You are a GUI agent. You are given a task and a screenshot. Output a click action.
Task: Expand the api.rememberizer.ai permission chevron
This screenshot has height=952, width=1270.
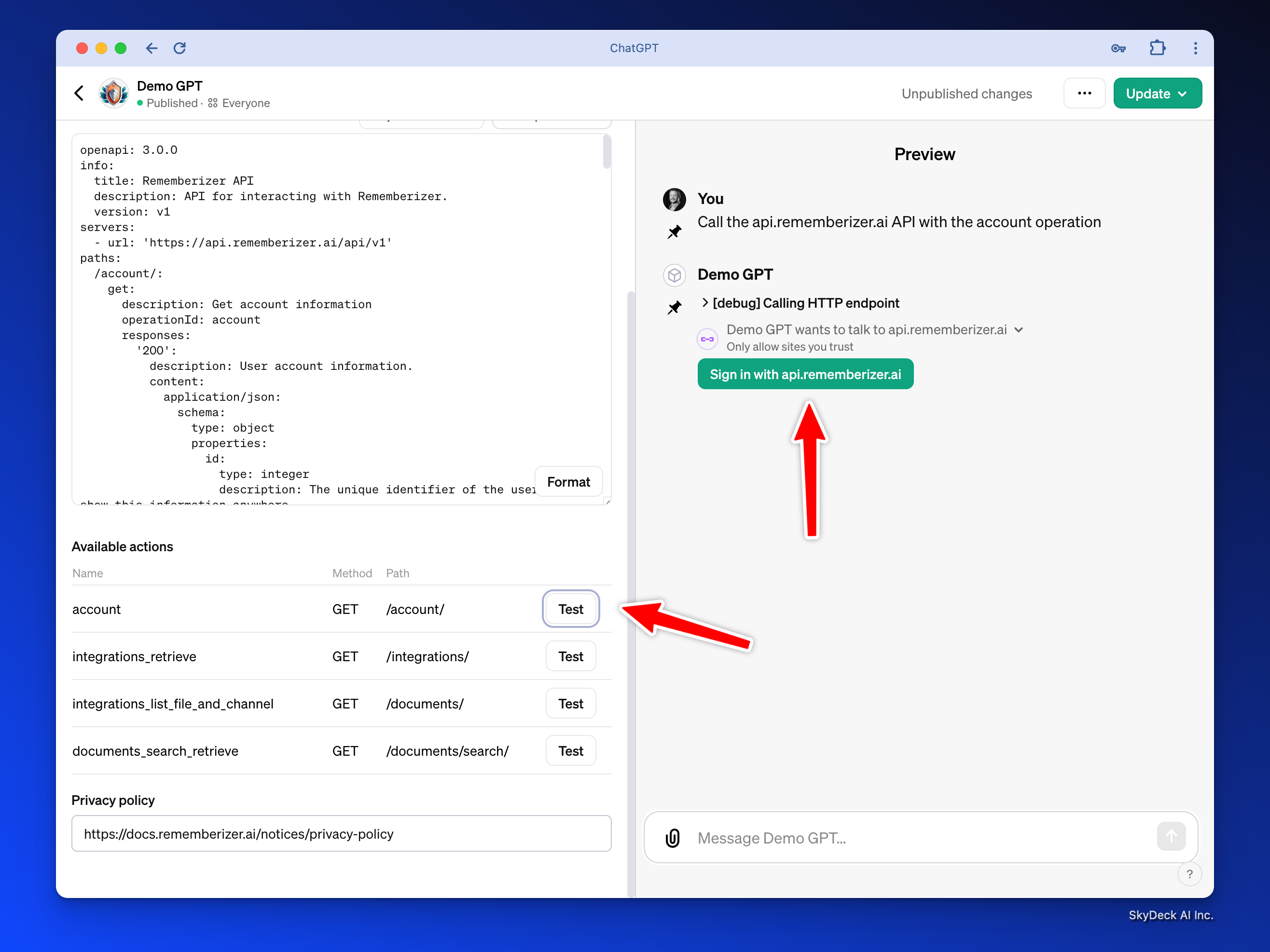[1019, 330]
